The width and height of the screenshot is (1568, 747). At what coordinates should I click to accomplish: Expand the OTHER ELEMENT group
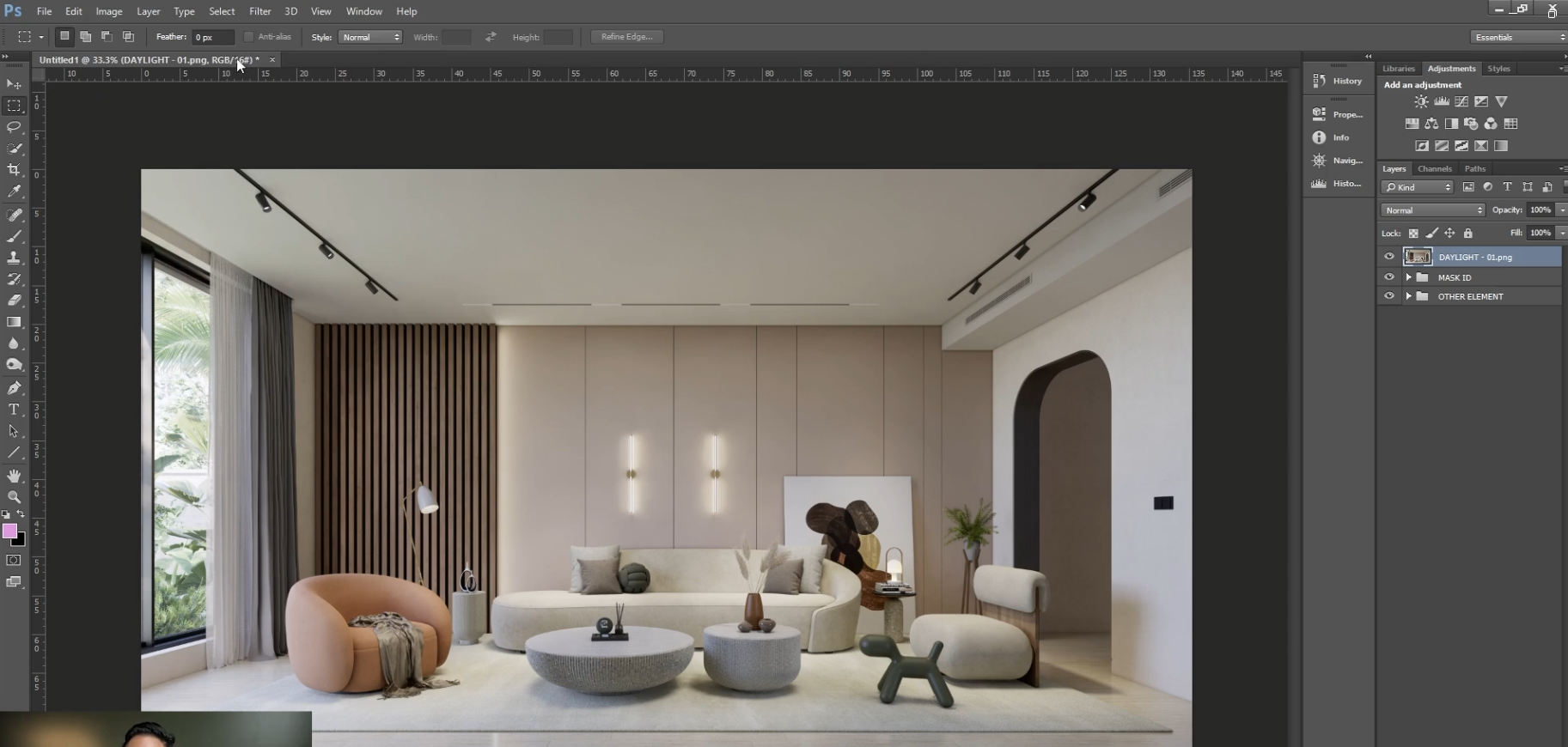coord(1408,296)
